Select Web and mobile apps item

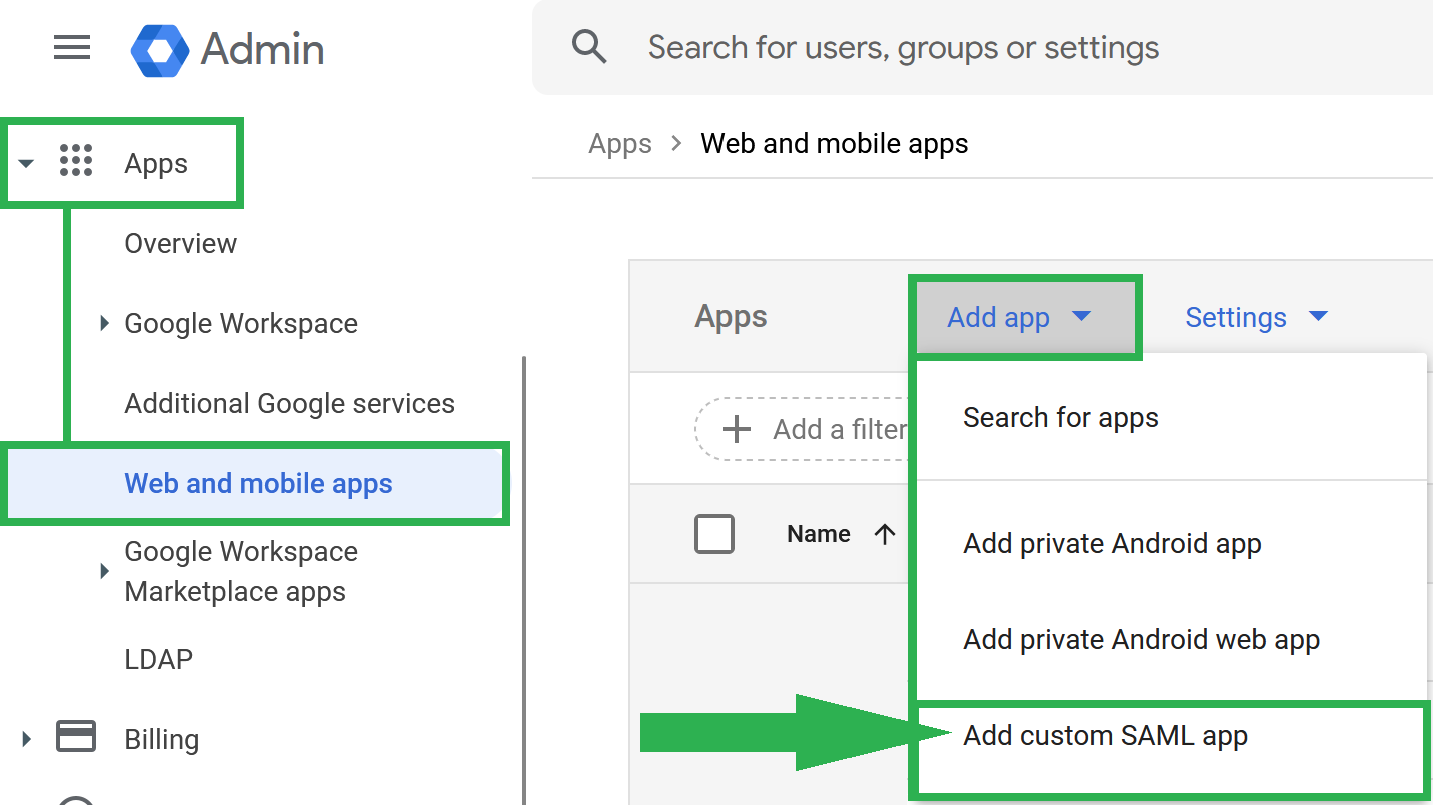tap(255, 484)
